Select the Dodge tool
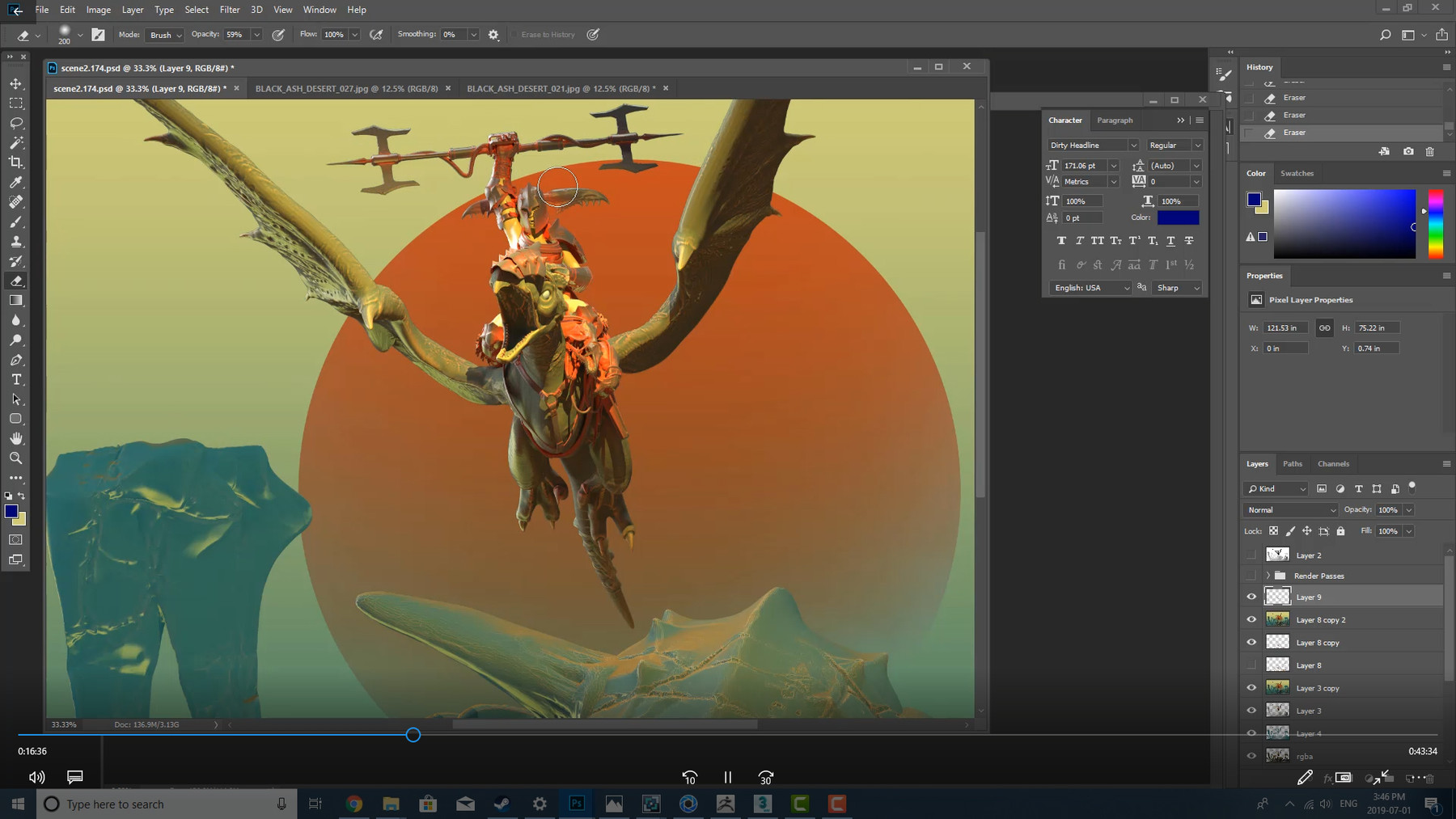1456x819 pixels. tap(16, 340)
